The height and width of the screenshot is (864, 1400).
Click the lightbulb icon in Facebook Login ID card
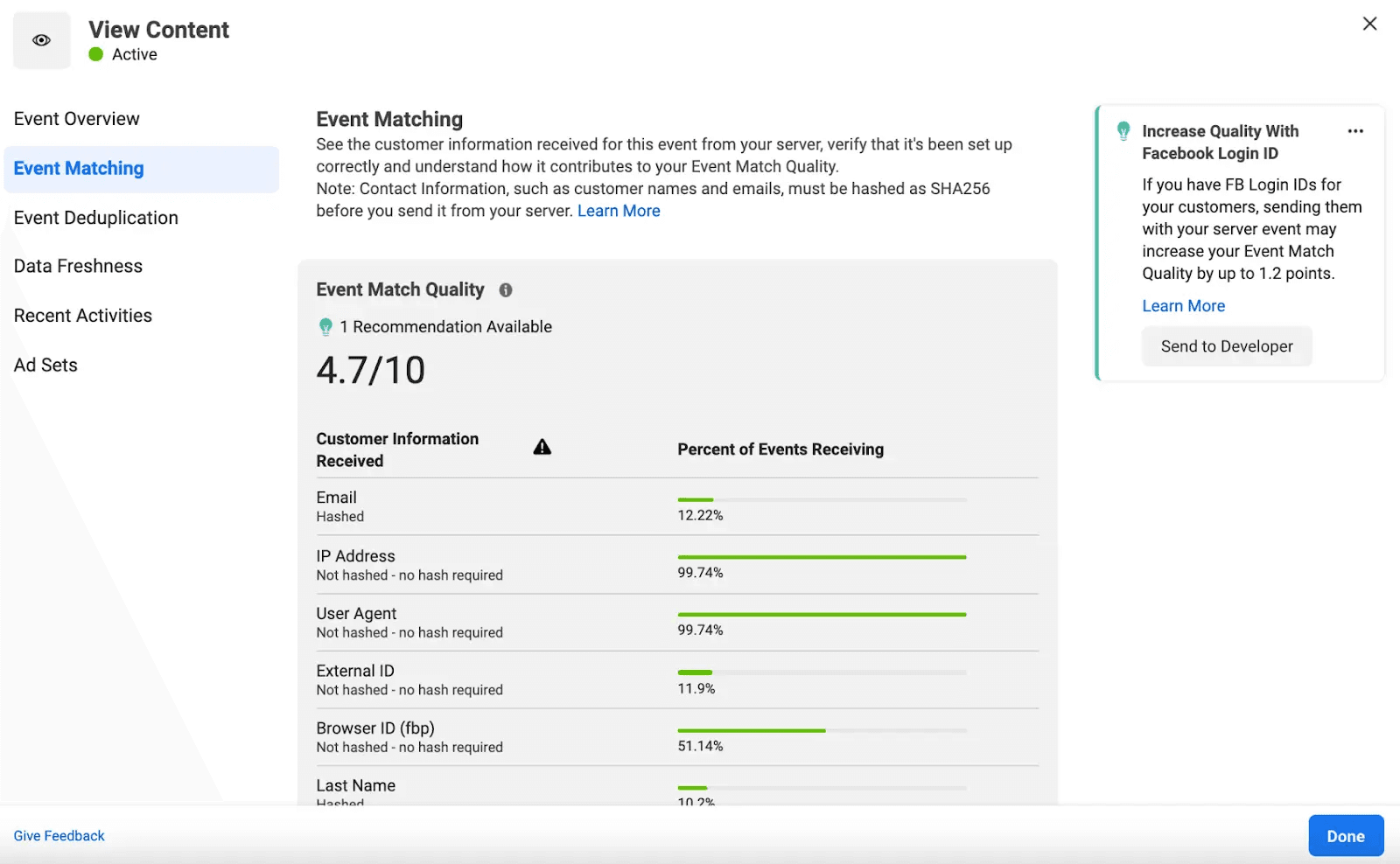tap(1123, 131)
